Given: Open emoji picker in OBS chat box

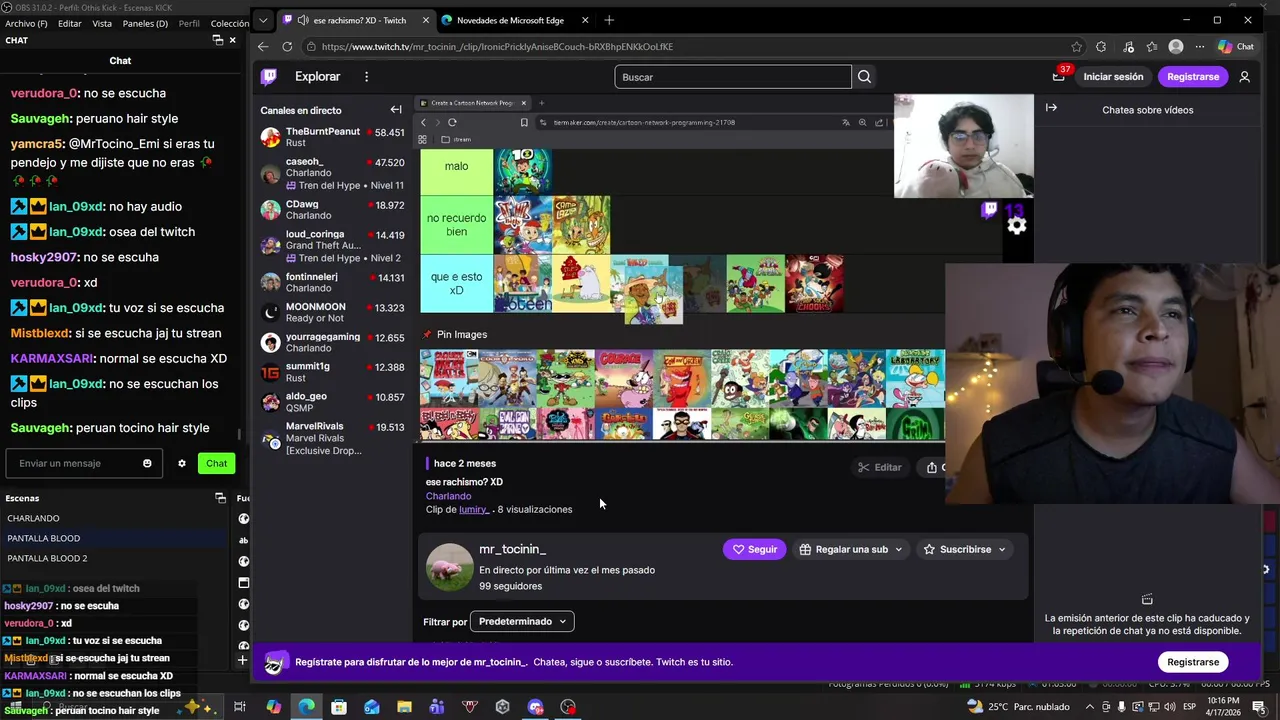Looking at the screenshot, I should pos(147,463).
